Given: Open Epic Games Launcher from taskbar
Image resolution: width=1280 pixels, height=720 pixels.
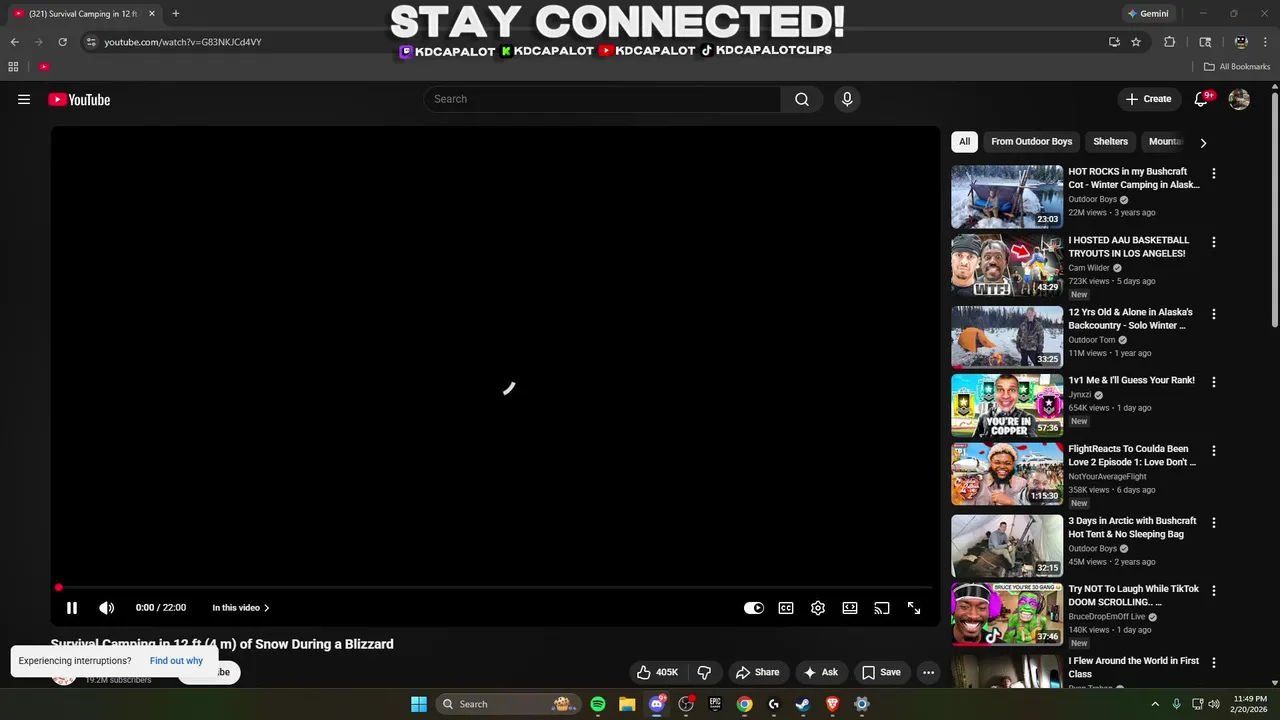Looking at the screenshot, I should pyautogui.click(x=715, y=704).
